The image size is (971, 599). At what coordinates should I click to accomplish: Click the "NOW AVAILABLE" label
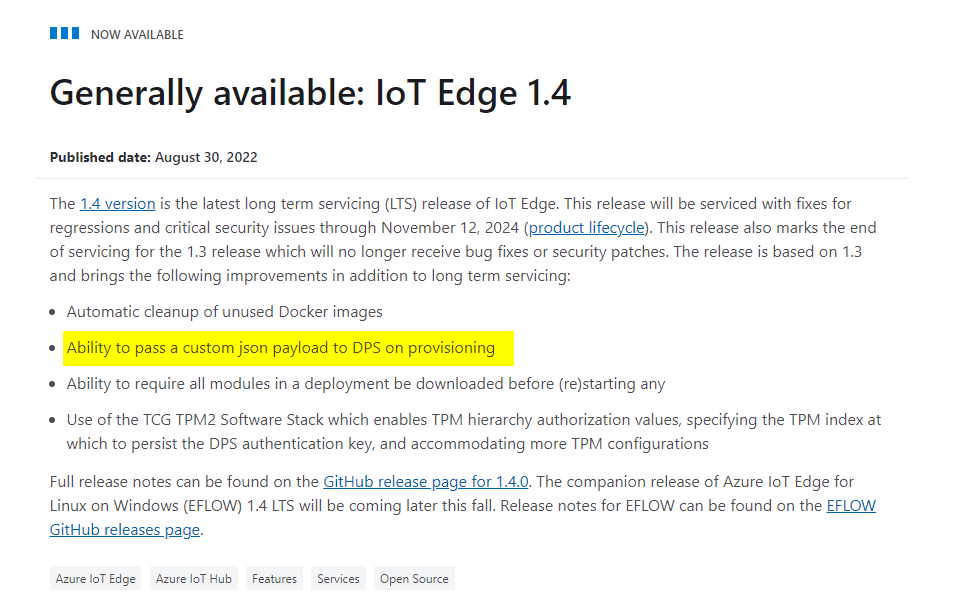tap(136, 33)
